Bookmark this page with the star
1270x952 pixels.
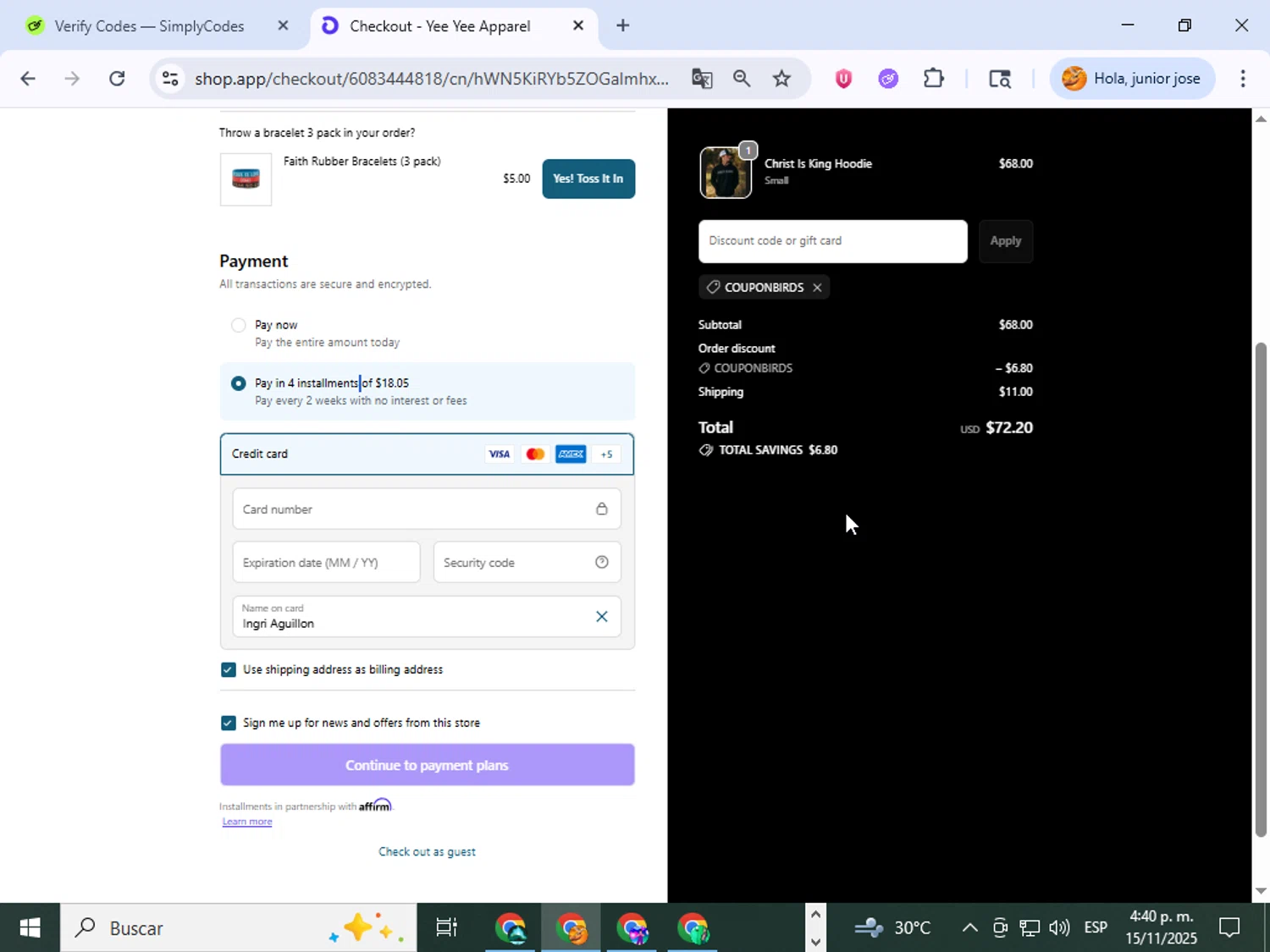pos(781,79)
